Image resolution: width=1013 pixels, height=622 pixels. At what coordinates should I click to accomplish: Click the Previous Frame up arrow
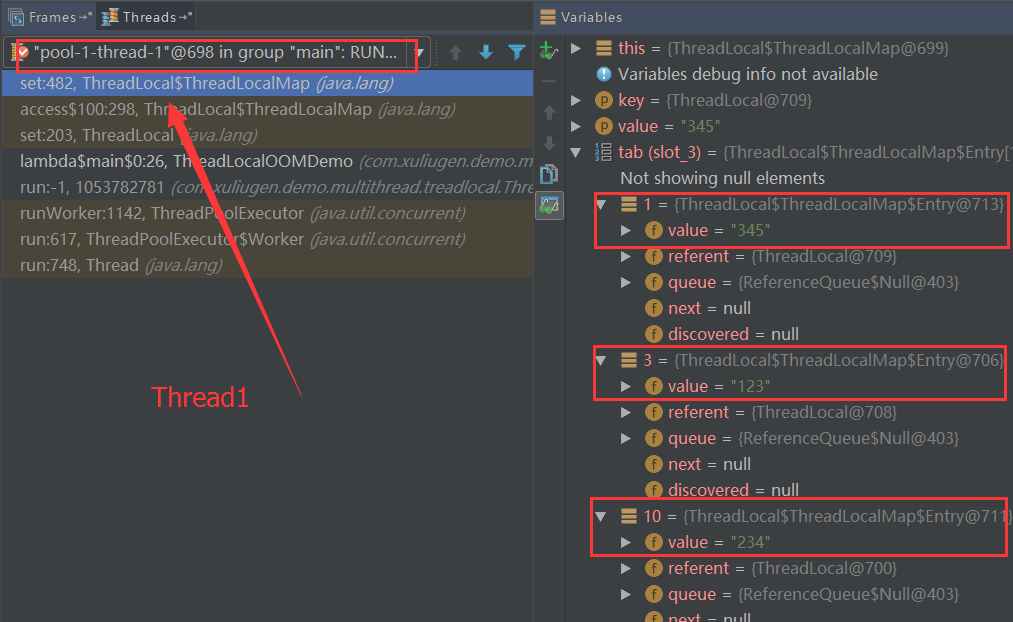[x=455, y=52]
